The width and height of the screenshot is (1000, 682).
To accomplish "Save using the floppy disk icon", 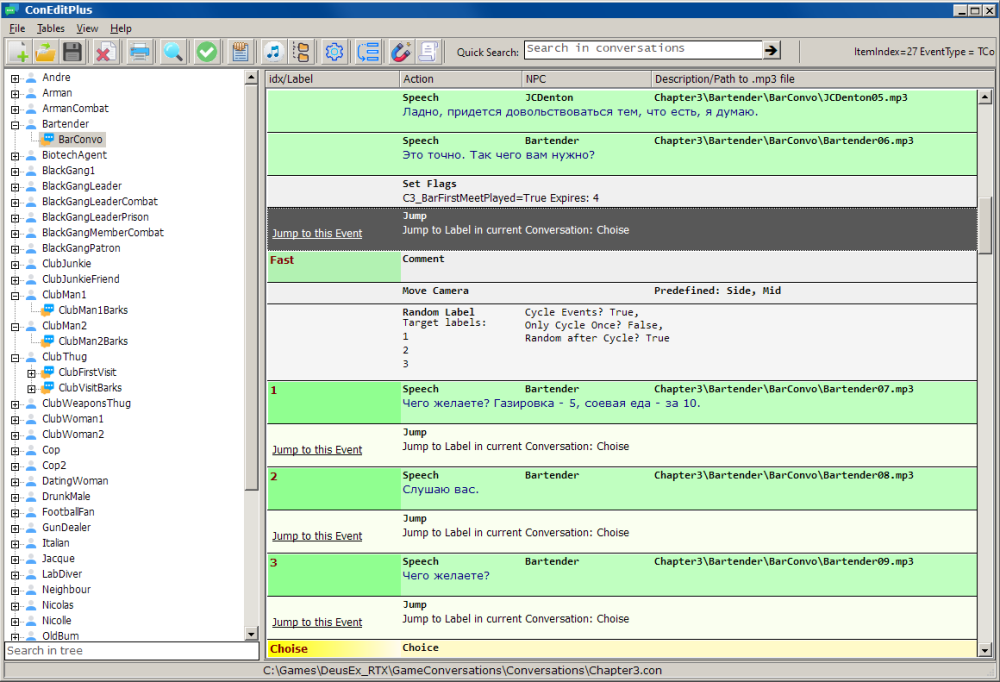I will point(72,51).
